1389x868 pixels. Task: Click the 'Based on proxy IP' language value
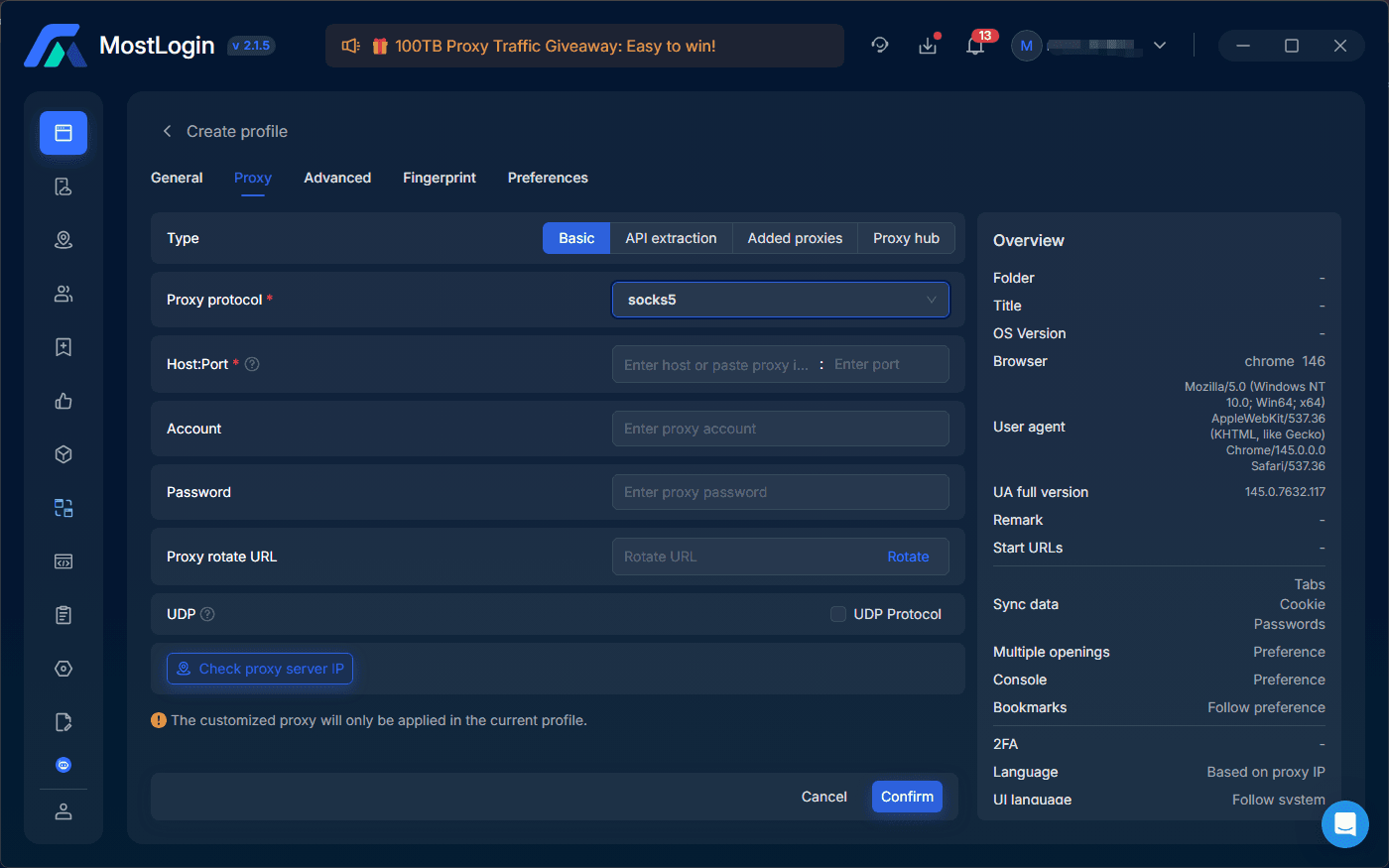(x=1266, y=772)
